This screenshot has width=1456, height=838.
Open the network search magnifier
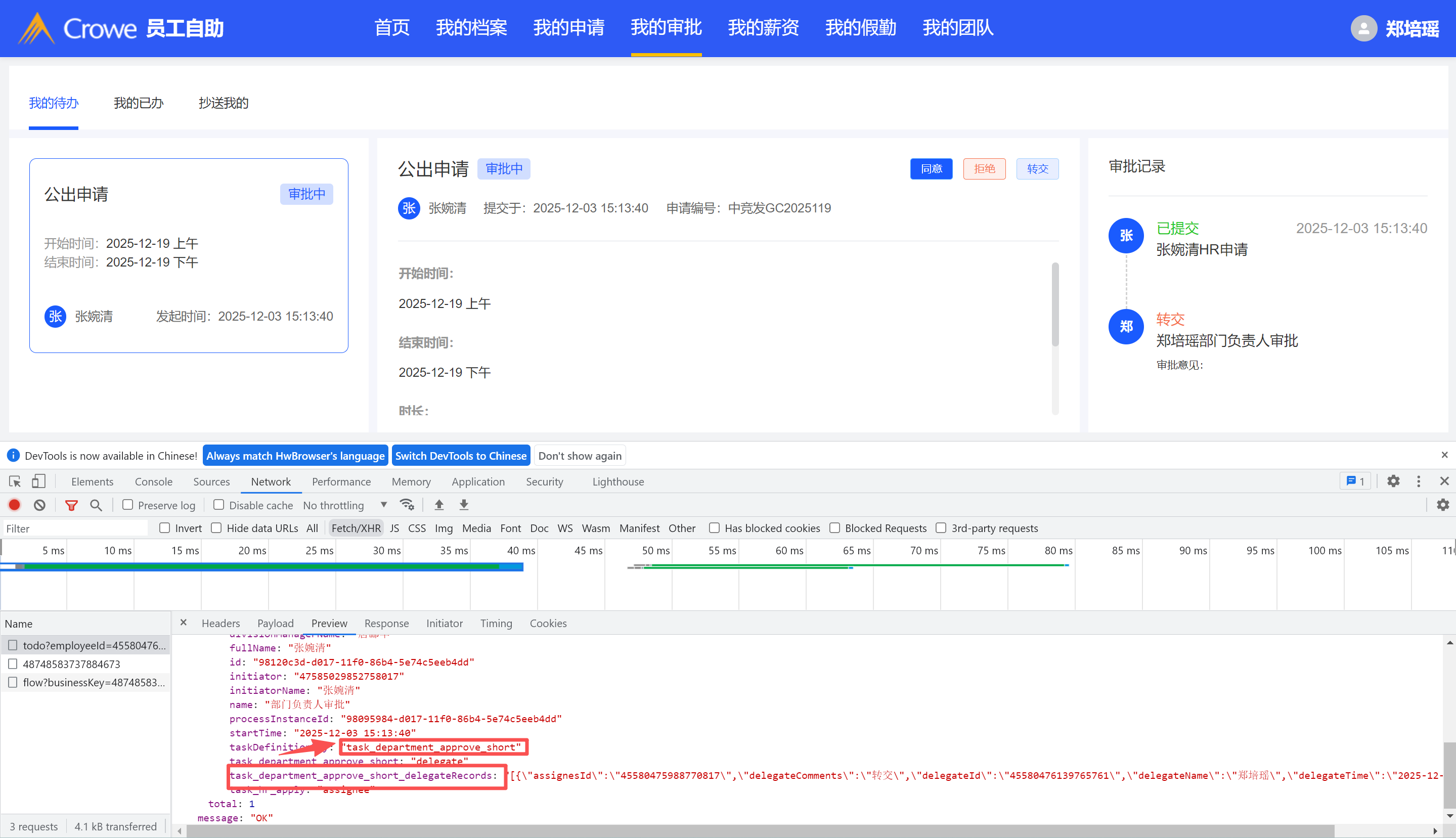[x=96, y=505]
